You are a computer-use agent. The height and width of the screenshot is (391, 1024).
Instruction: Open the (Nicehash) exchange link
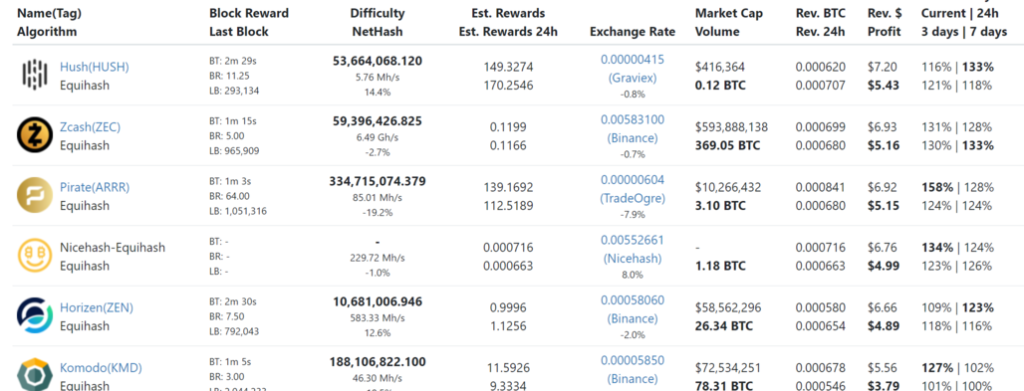click(x=632, y=258)
